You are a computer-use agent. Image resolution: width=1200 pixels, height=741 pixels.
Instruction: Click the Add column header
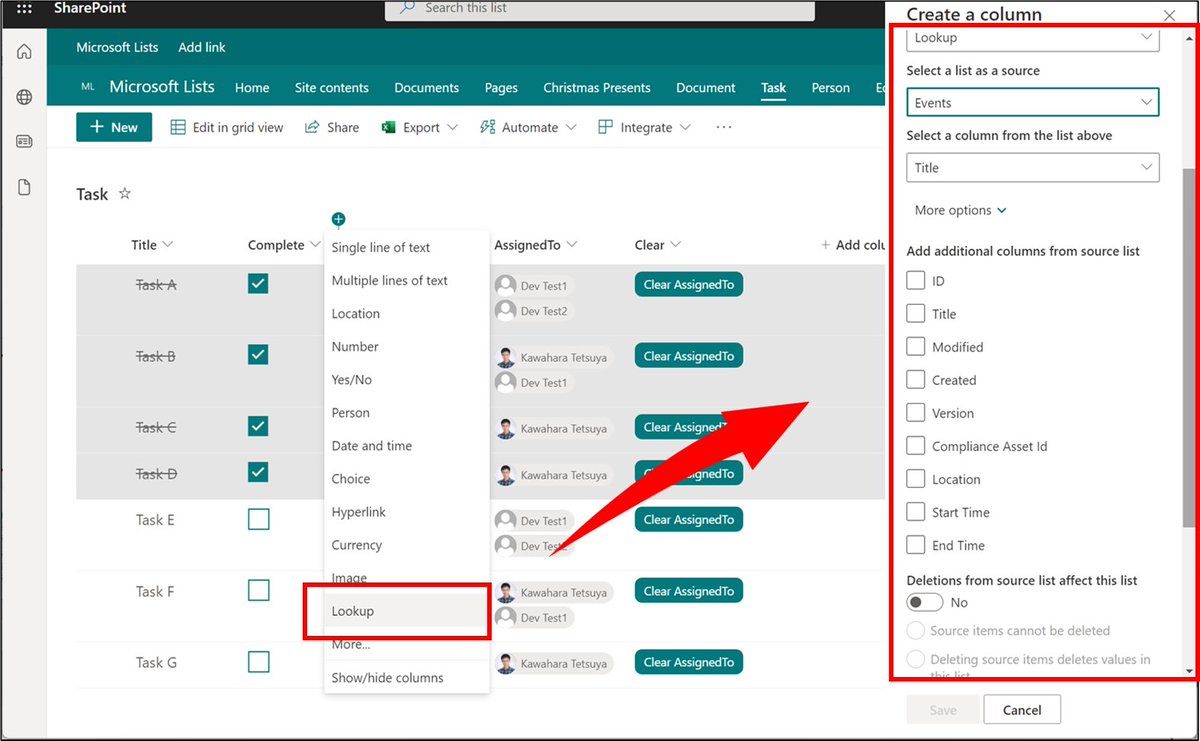[x=852, y=245]
